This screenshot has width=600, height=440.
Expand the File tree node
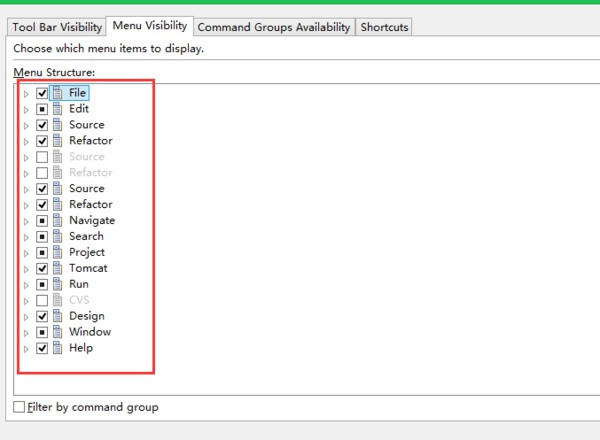[26, 94]
